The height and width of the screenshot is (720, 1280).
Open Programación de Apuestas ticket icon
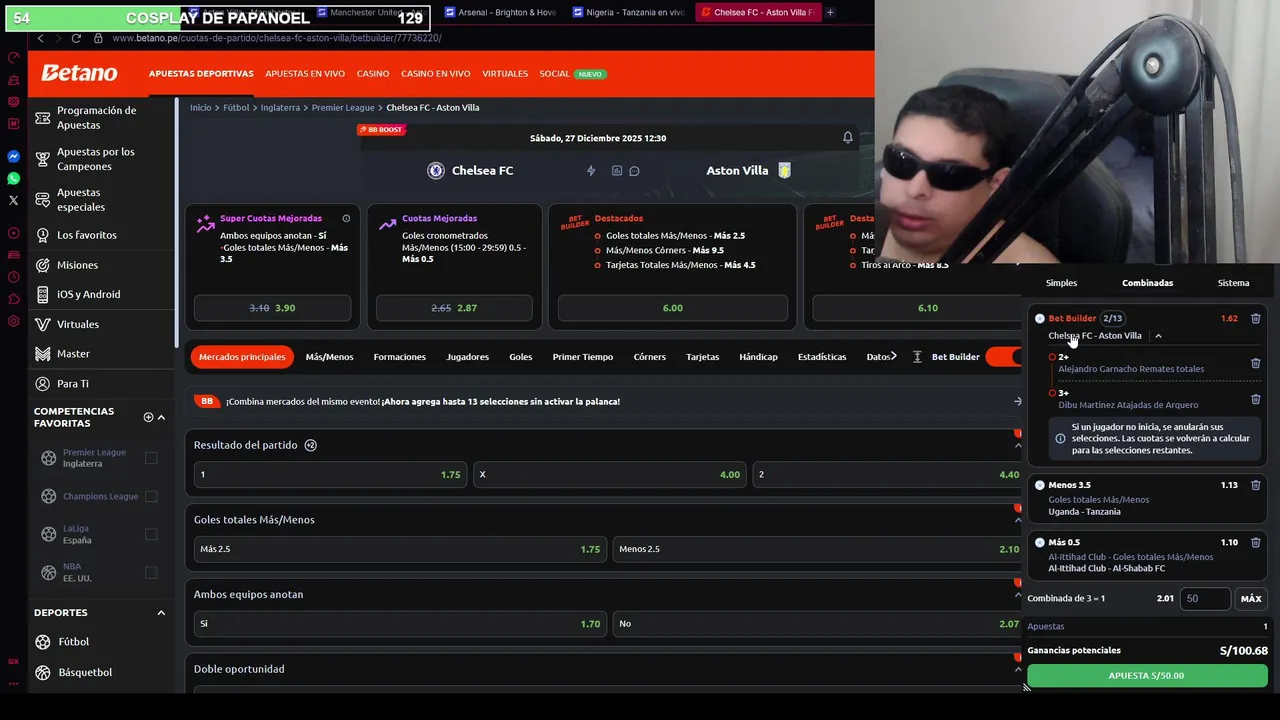click(x=43, y=118)
